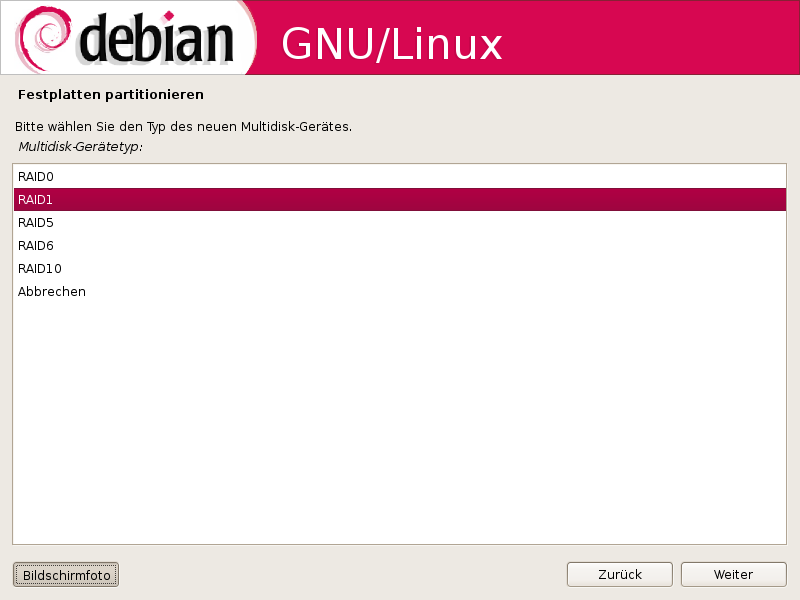800x600 pixels.
Task: Select Abbrechen in the list
Action: [x=399, y=291]
